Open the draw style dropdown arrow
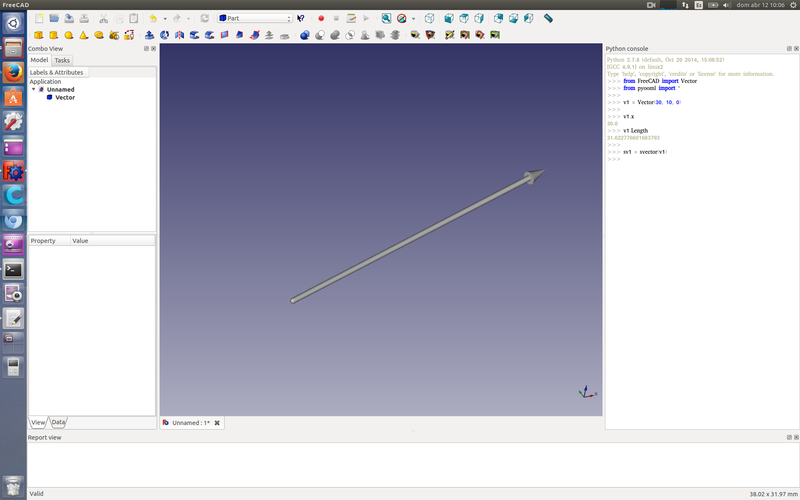Screen dimensions: 800x500 click(x=413, y=18)
